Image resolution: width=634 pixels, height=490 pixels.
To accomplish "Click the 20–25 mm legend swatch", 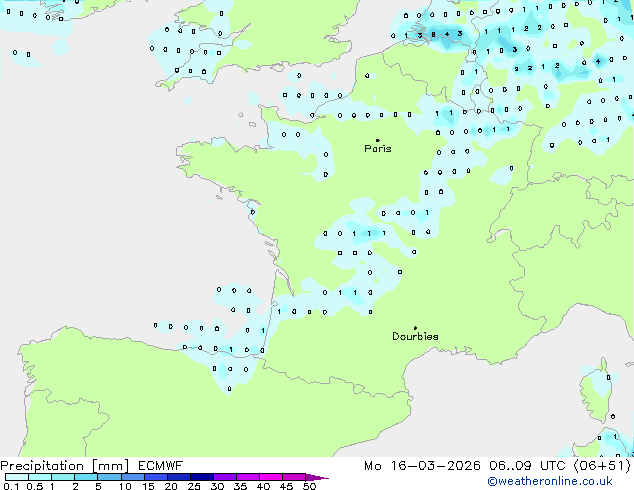I will click(178, 477).
